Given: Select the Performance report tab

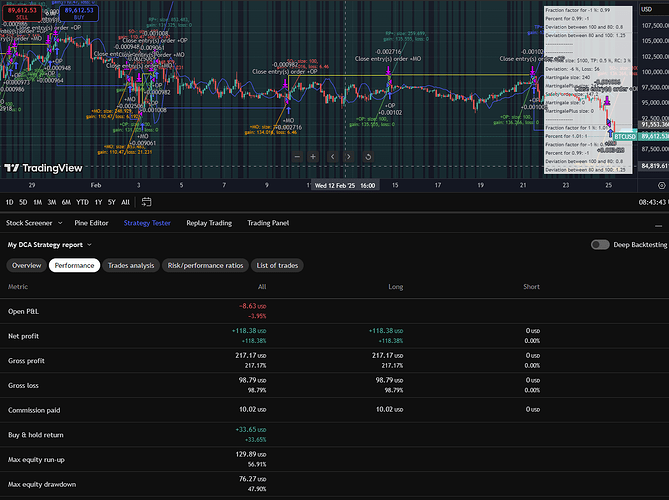Looking at the screenshot, I should click(74, 265).
